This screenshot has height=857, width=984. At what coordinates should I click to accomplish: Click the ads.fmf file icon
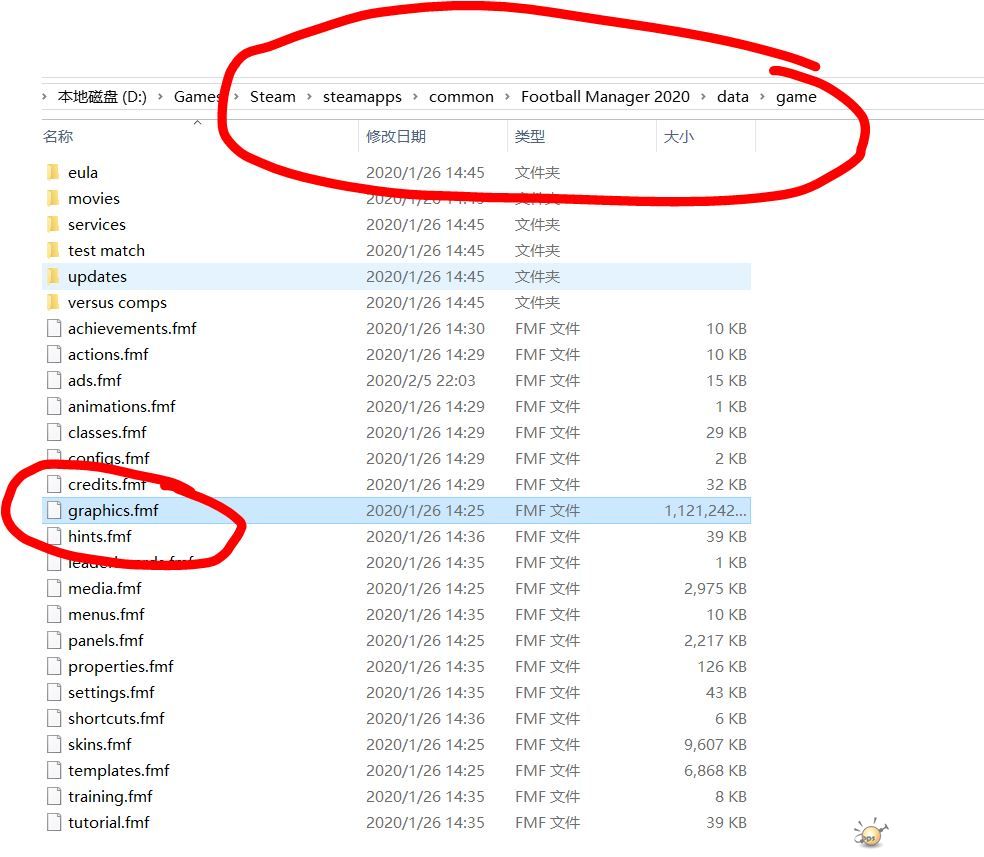(x=54, y=380)
